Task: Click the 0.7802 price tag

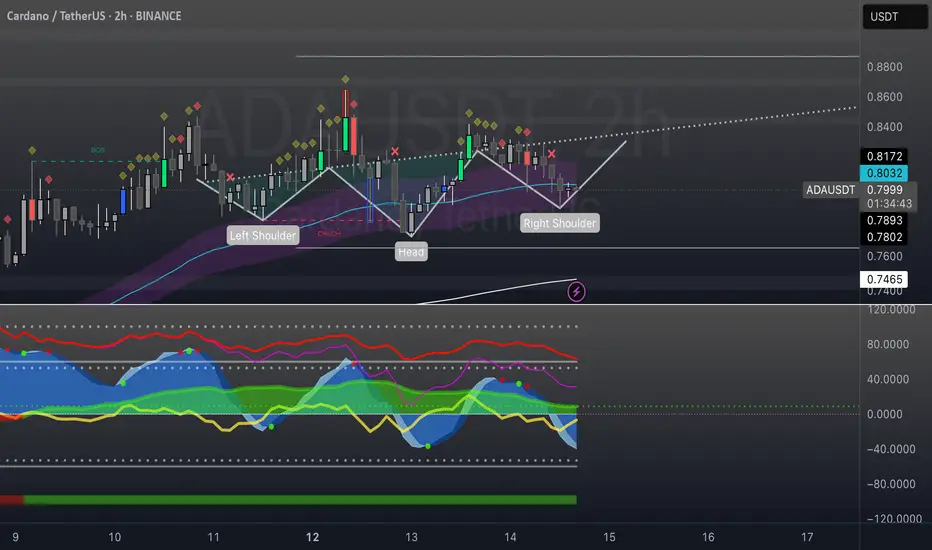Action: point(884,237)
